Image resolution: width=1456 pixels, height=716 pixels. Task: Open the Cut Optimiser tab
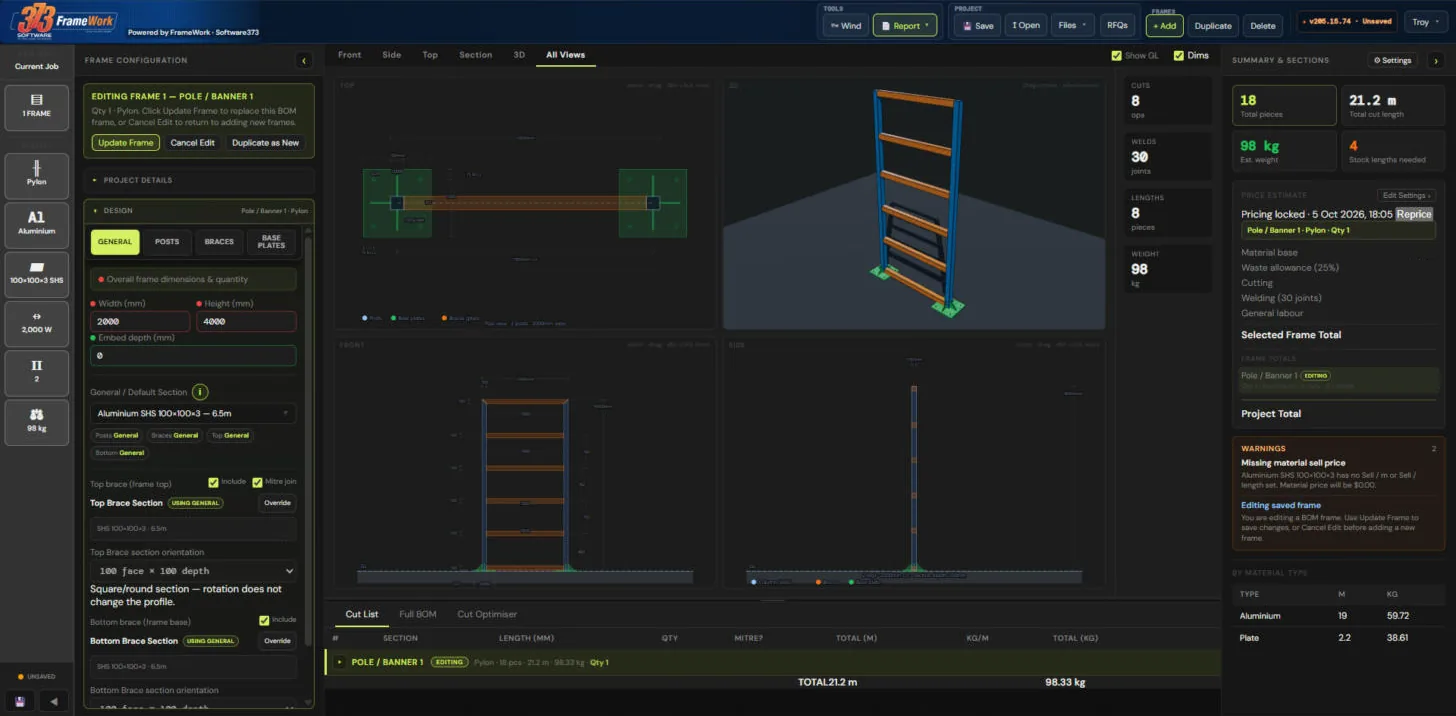(487, 614)
